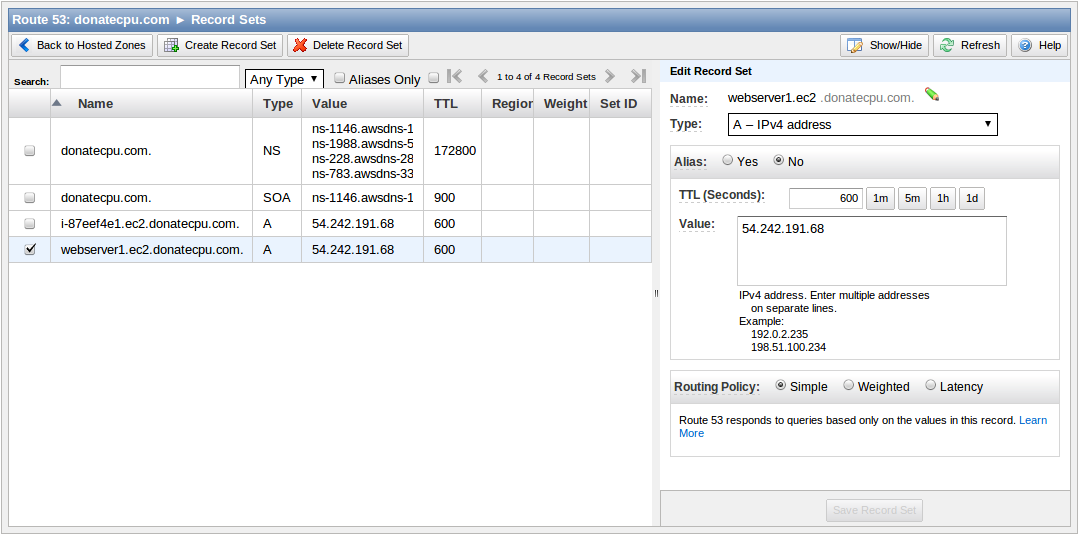
Task: Jump to last page of record sets
Action: point(639,76)
